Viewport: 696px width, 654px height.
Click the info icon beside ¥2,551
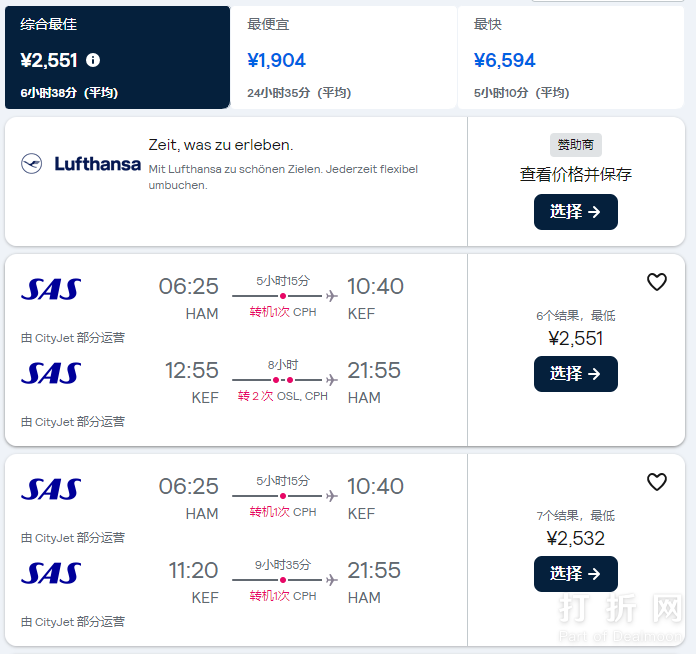(93, 60)
